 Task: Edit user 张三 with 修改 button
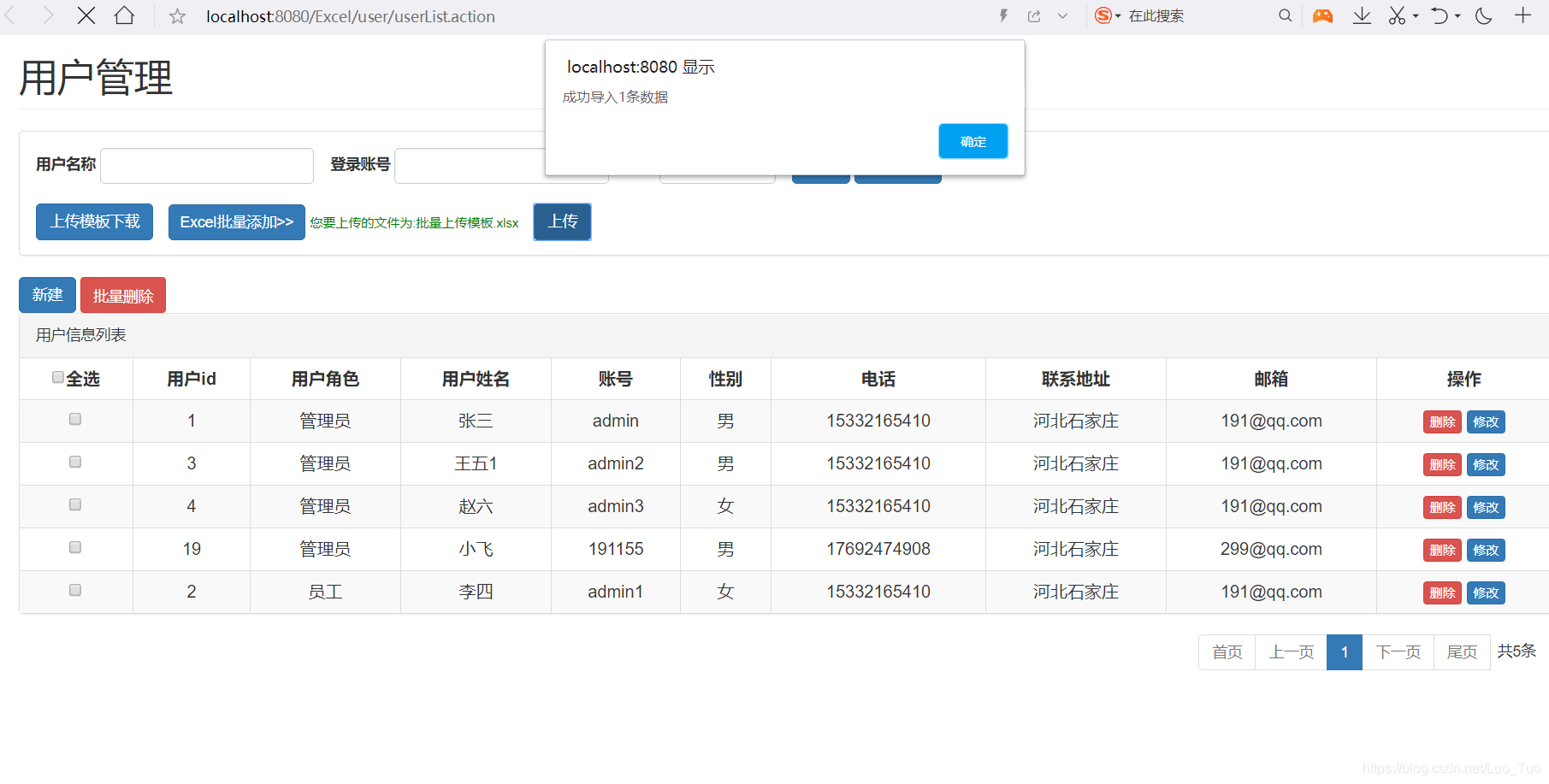click(x=1486, y=421)
